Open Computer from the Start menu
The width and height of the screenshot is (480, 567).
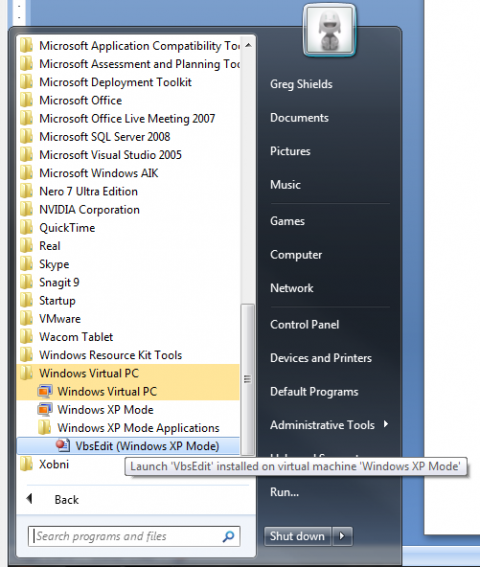point(296,255)
